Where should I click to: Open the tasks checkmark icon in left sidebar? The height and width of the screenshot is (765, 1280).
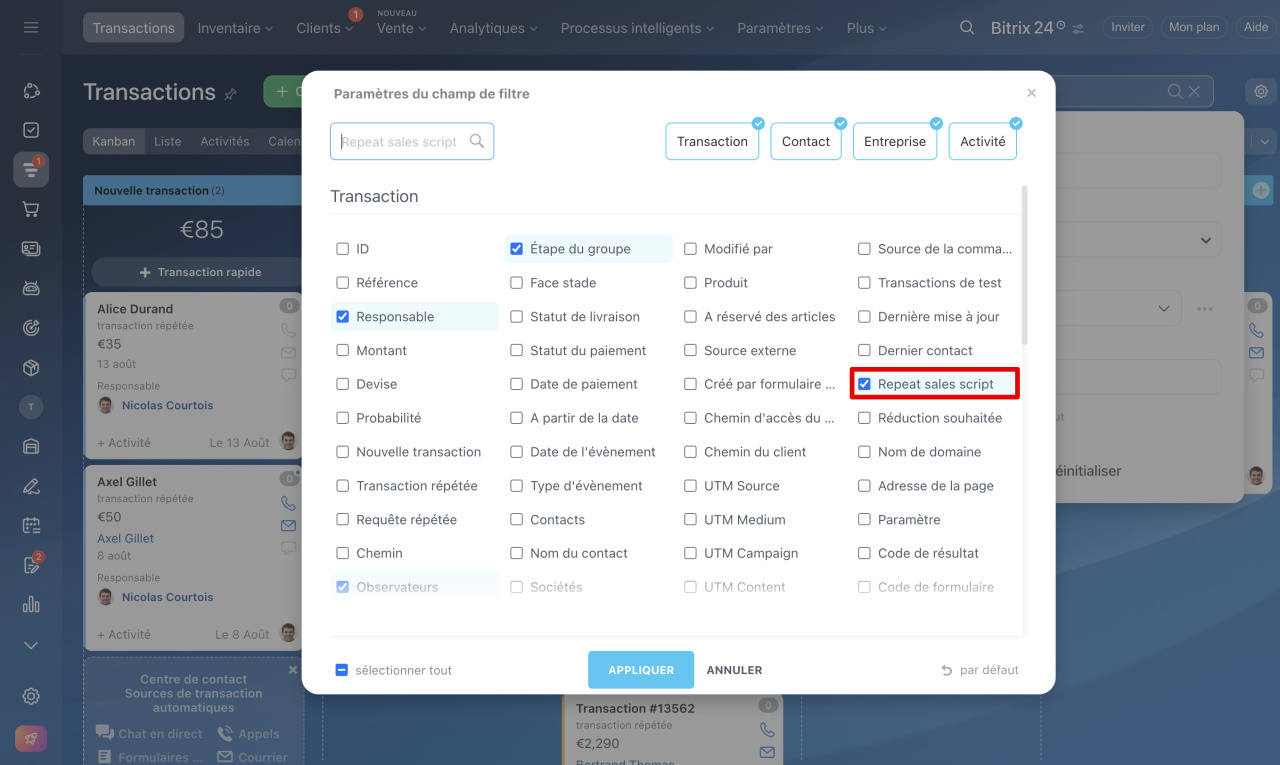[31, 130]
